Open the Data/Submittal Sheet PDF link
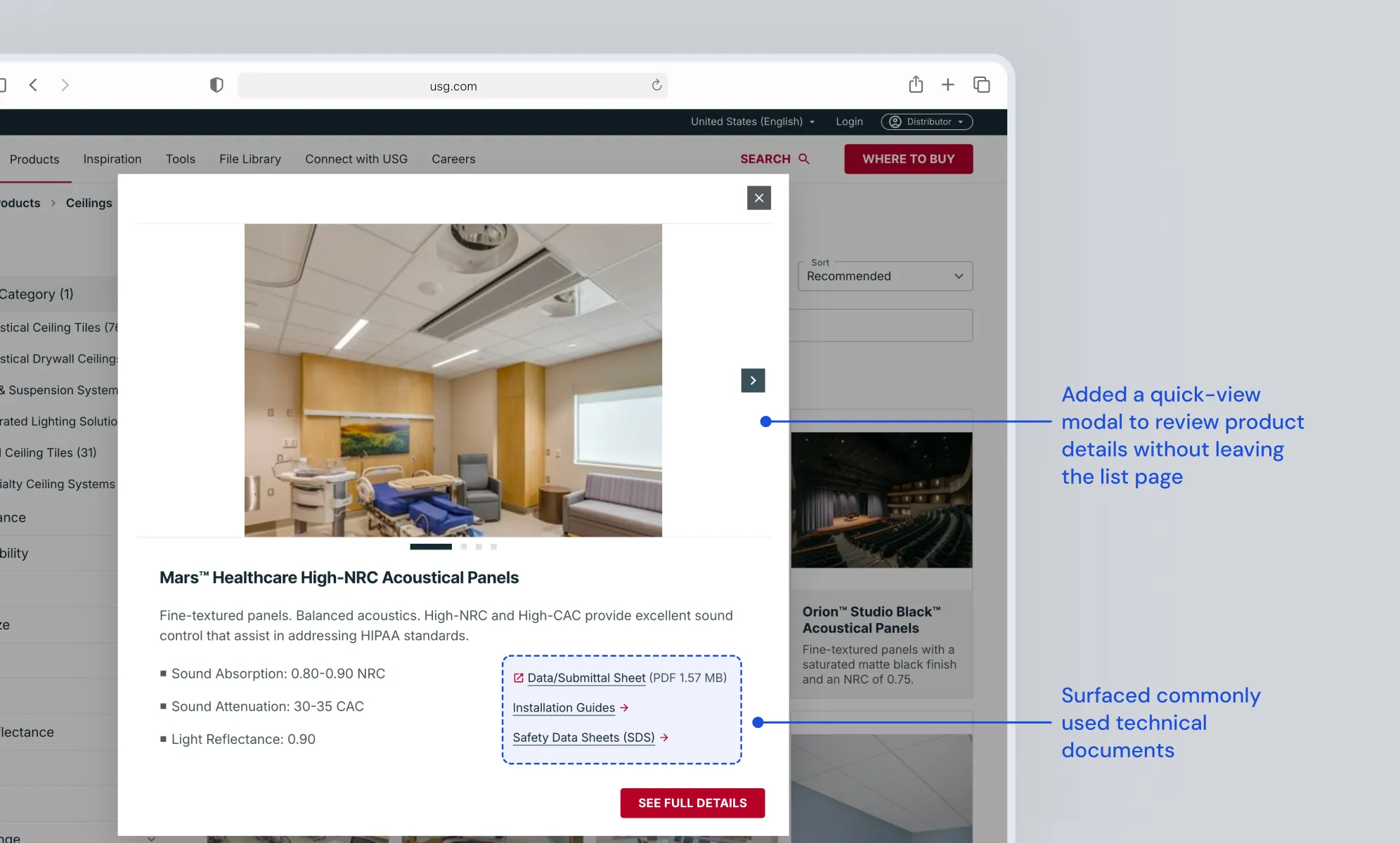1400x843 pixels. click(586, 678)
